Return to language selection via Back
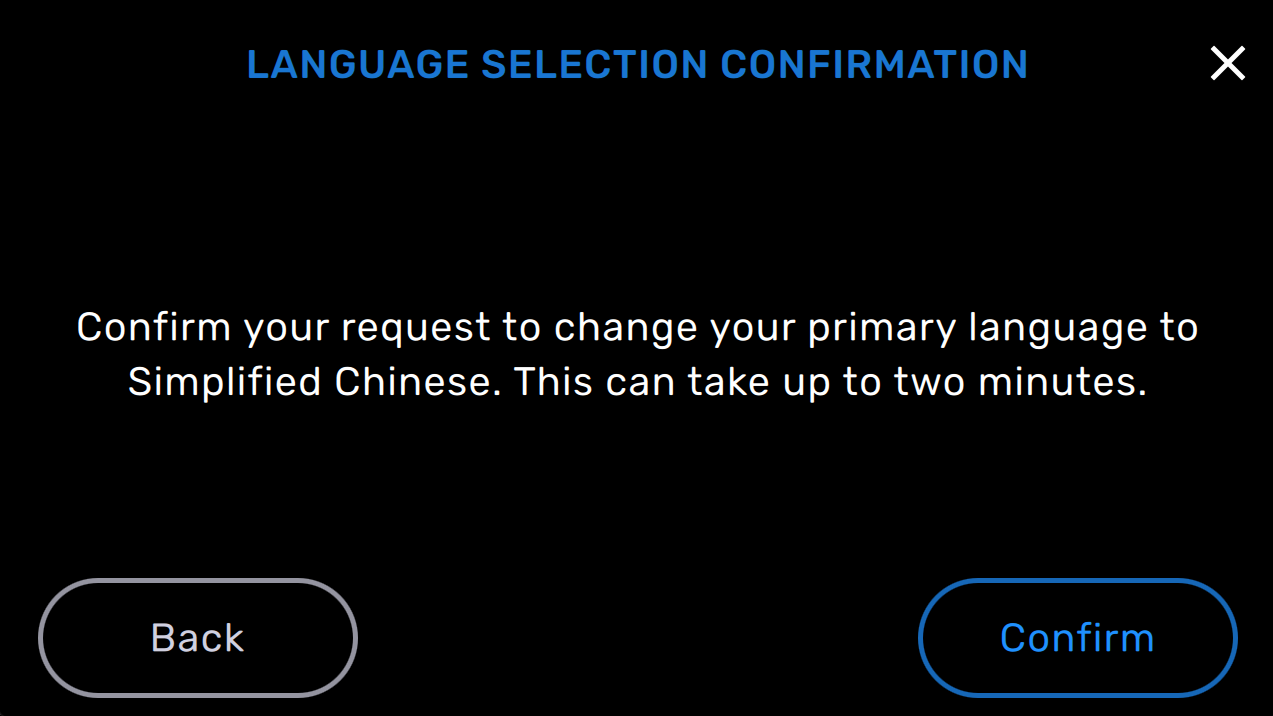1273x716 pixels. coord(197,637)
